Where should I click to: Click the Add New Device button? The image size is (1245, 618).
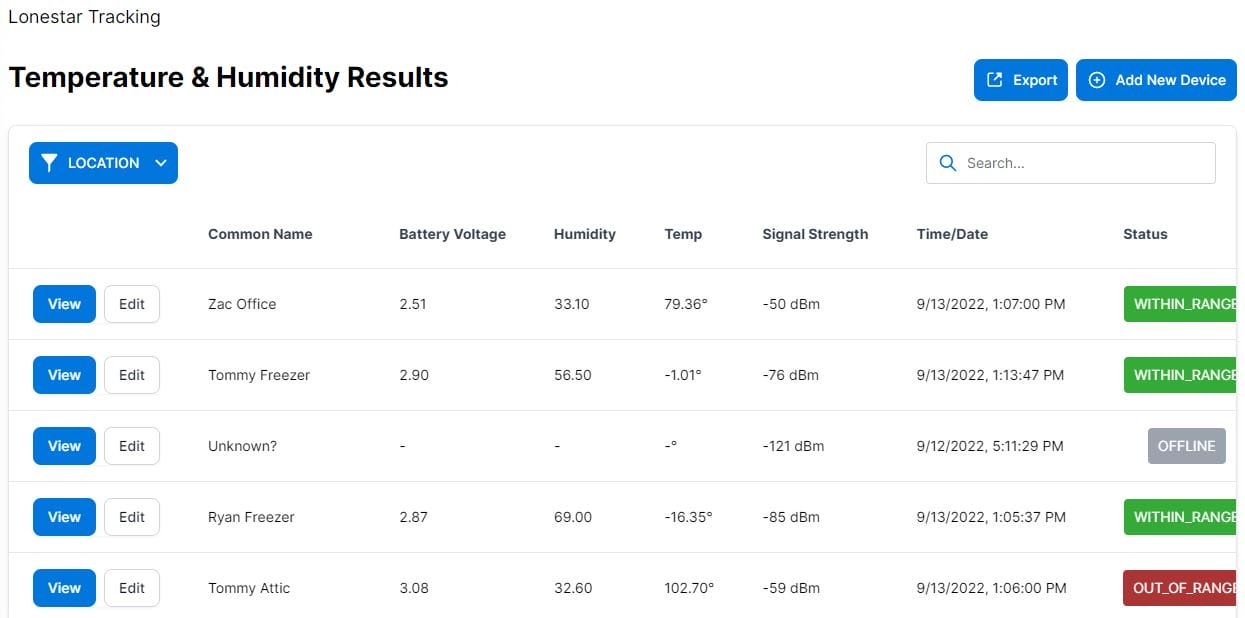pos(1156,80)
